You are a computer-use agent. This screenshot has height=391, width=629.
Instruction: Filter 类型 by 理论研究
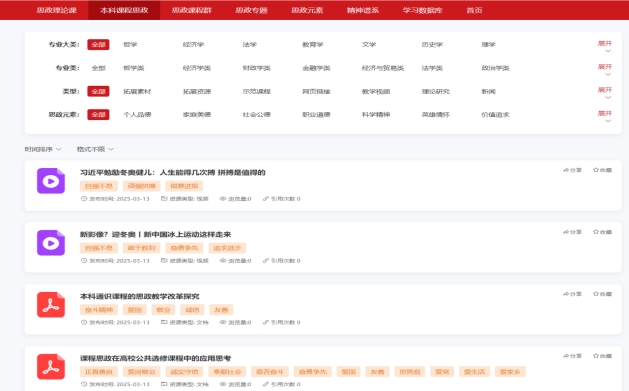coord(436,91)
